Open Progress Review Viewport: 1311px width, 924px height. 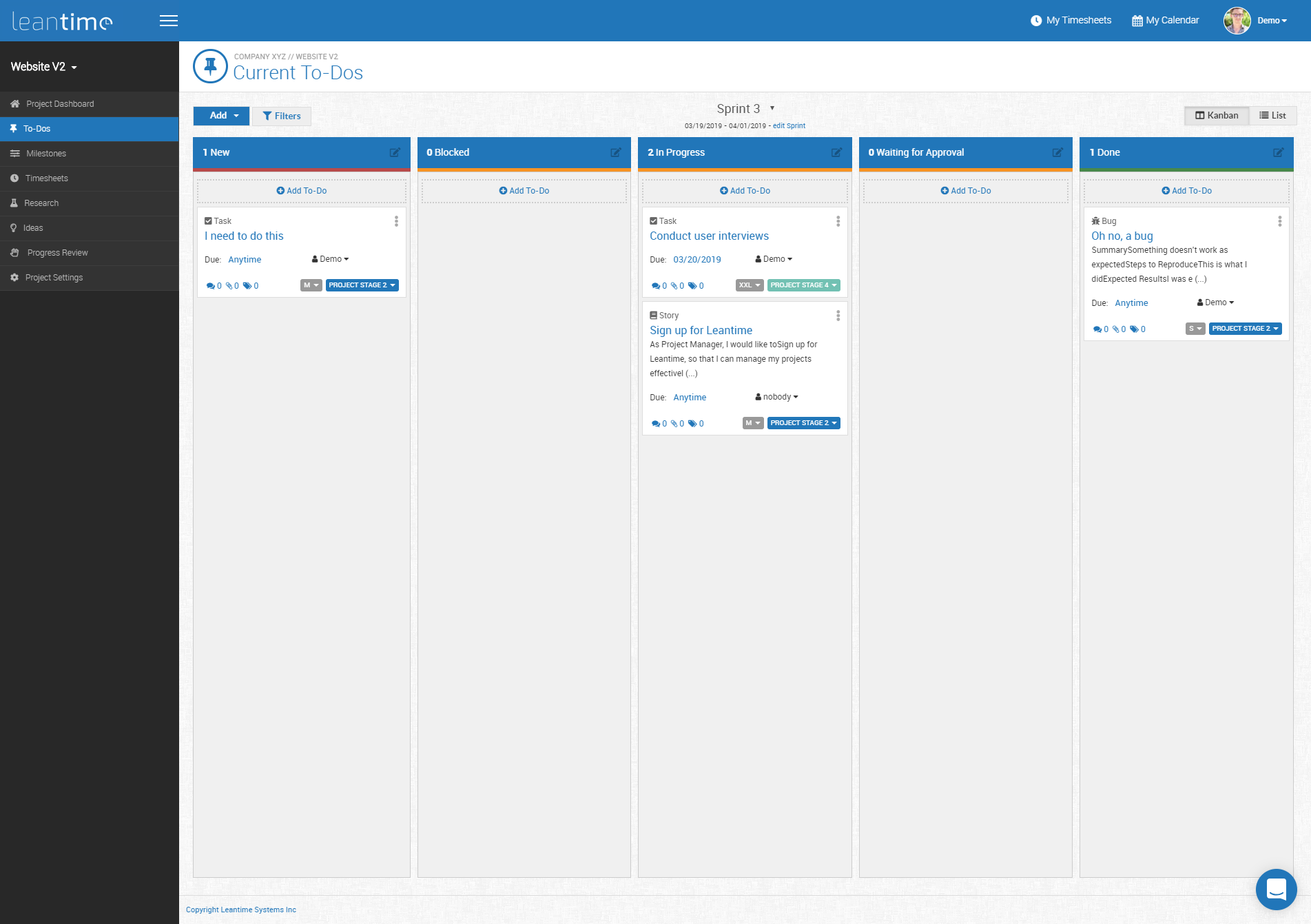pos(90,253)
